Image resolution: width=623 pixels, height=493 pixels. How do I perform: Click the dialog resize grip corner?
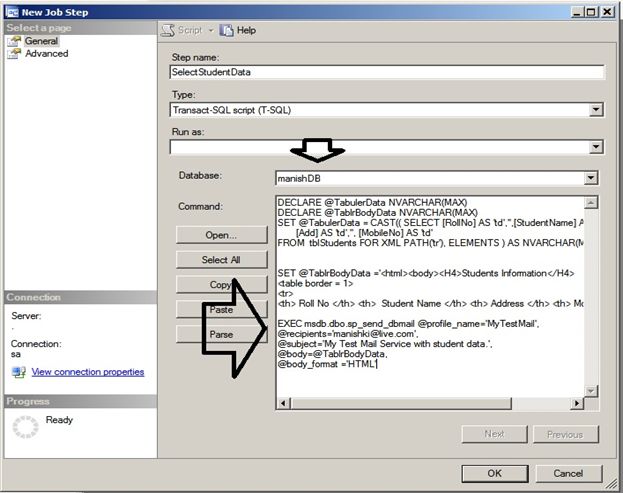[x=612, y=483]
